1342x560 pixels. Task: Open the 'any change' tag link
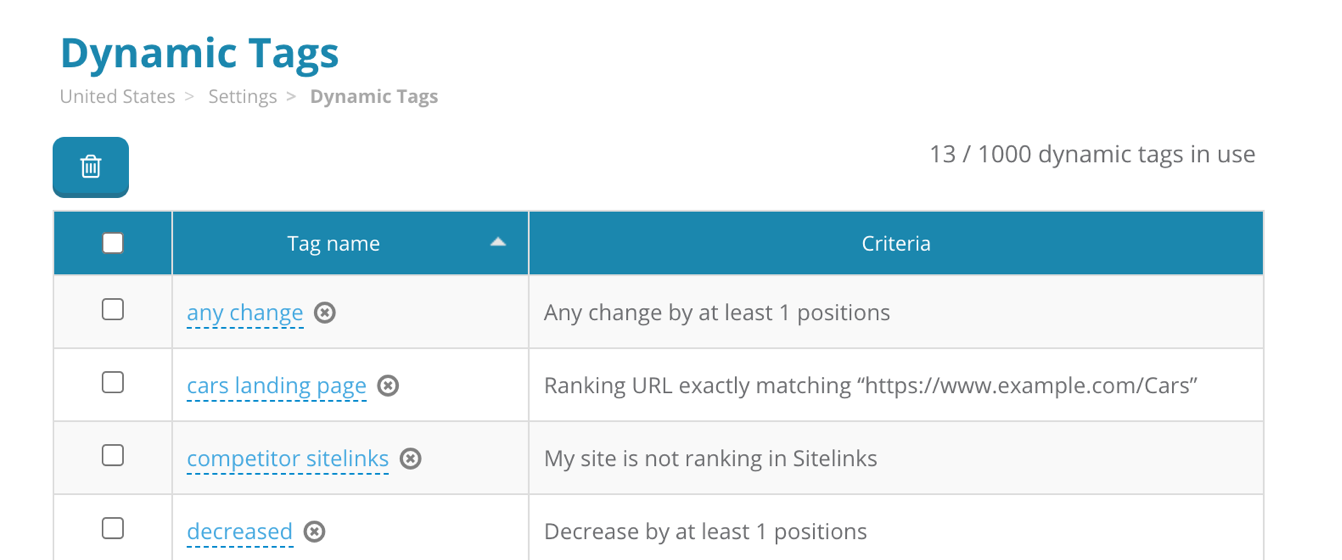(x=245, y=313)
